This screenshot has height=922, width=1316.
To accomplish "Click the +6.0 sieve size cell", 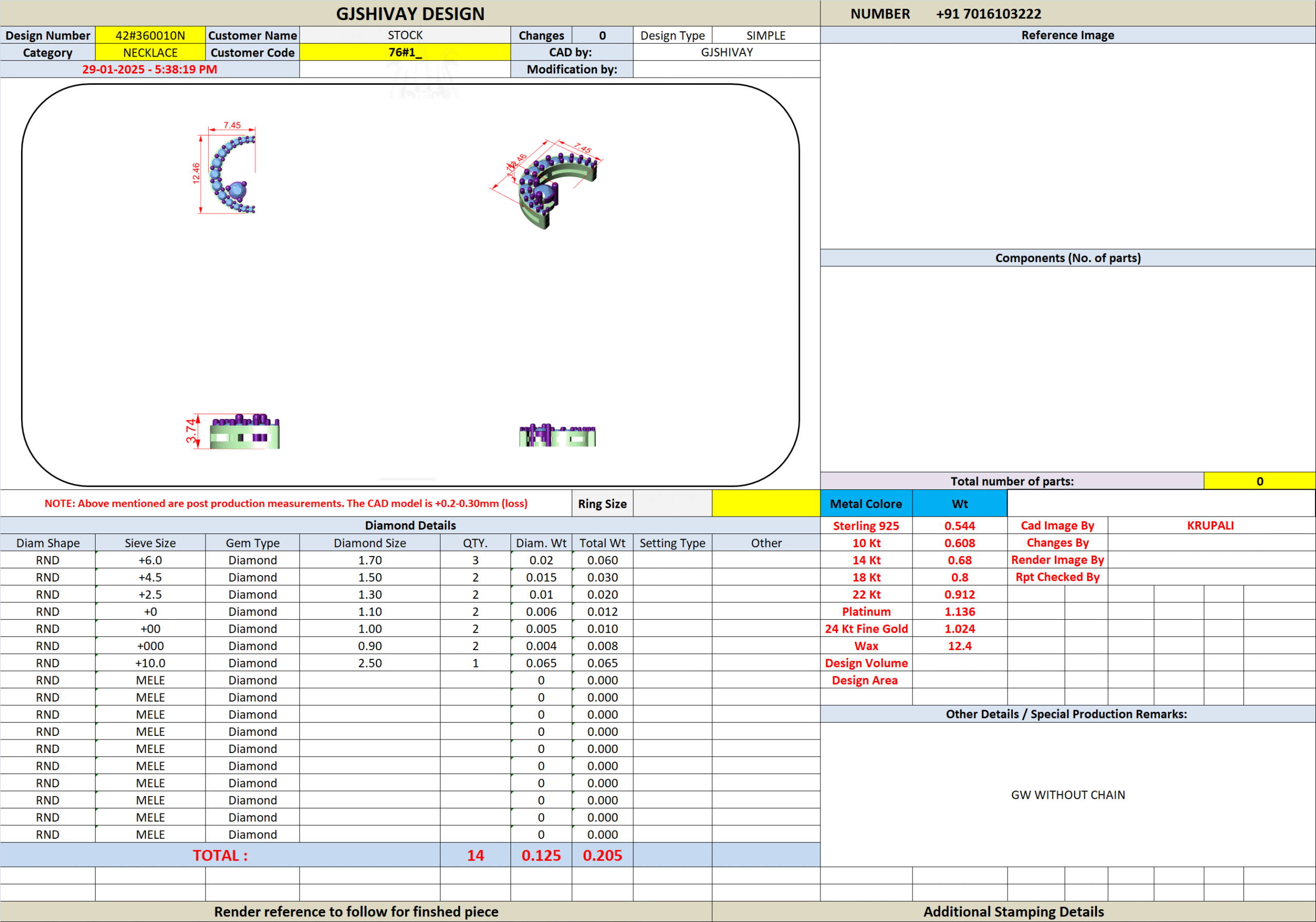I will [x=150, y=560].
